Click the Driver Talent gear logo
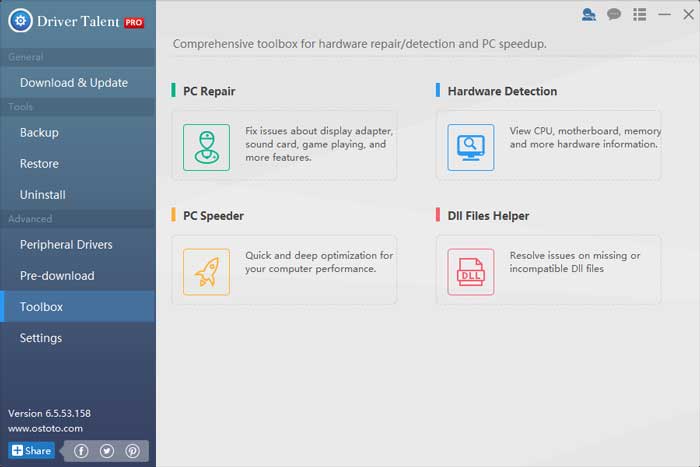Viewport: 700px width, 467px height. pyautogui.click(x=20, y=21)
